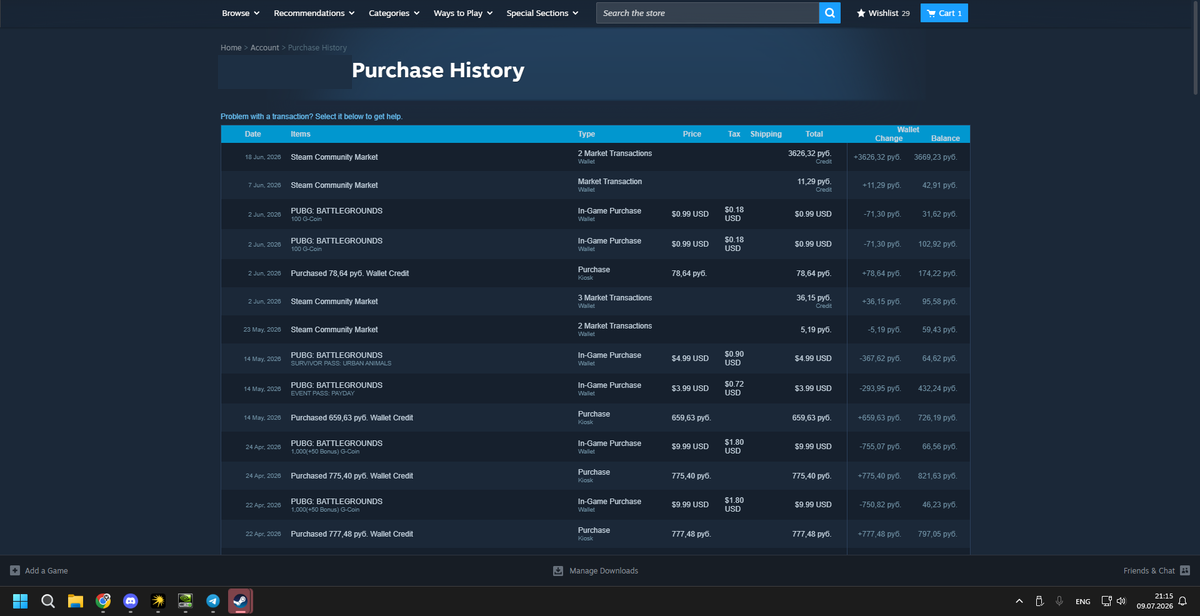Open the Wishlist with 29 items

point(883,13)
